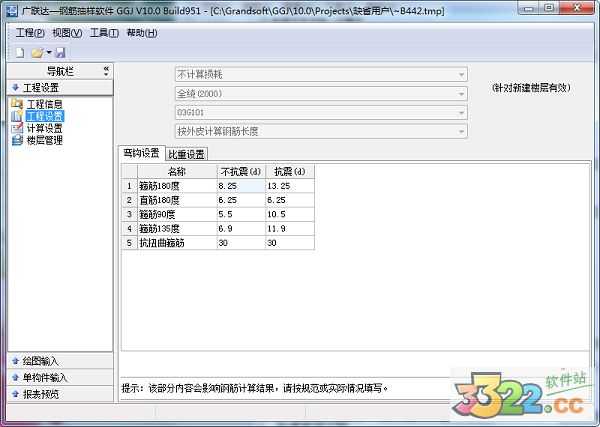Switch to the 弯钩设置 tab
Screen dimensions: 600x427
142,153
